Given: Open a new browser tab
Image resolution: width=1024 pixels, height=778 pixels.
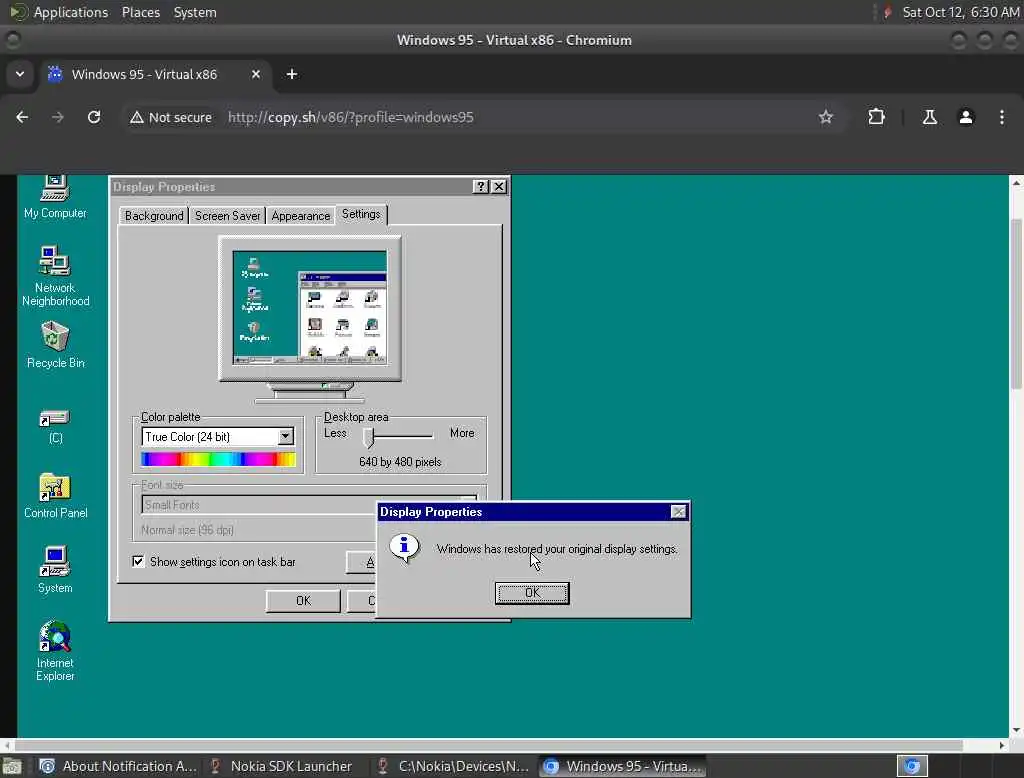Looking at the screenshot, I should (x=292, y=74).
